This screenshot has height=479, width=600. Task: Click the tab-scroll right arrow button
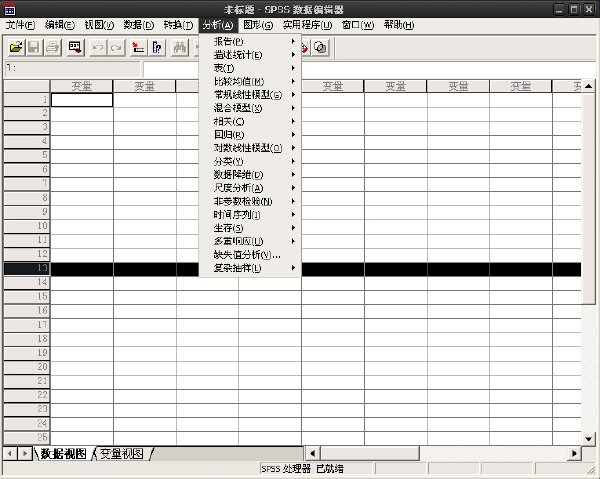(25, 454)
